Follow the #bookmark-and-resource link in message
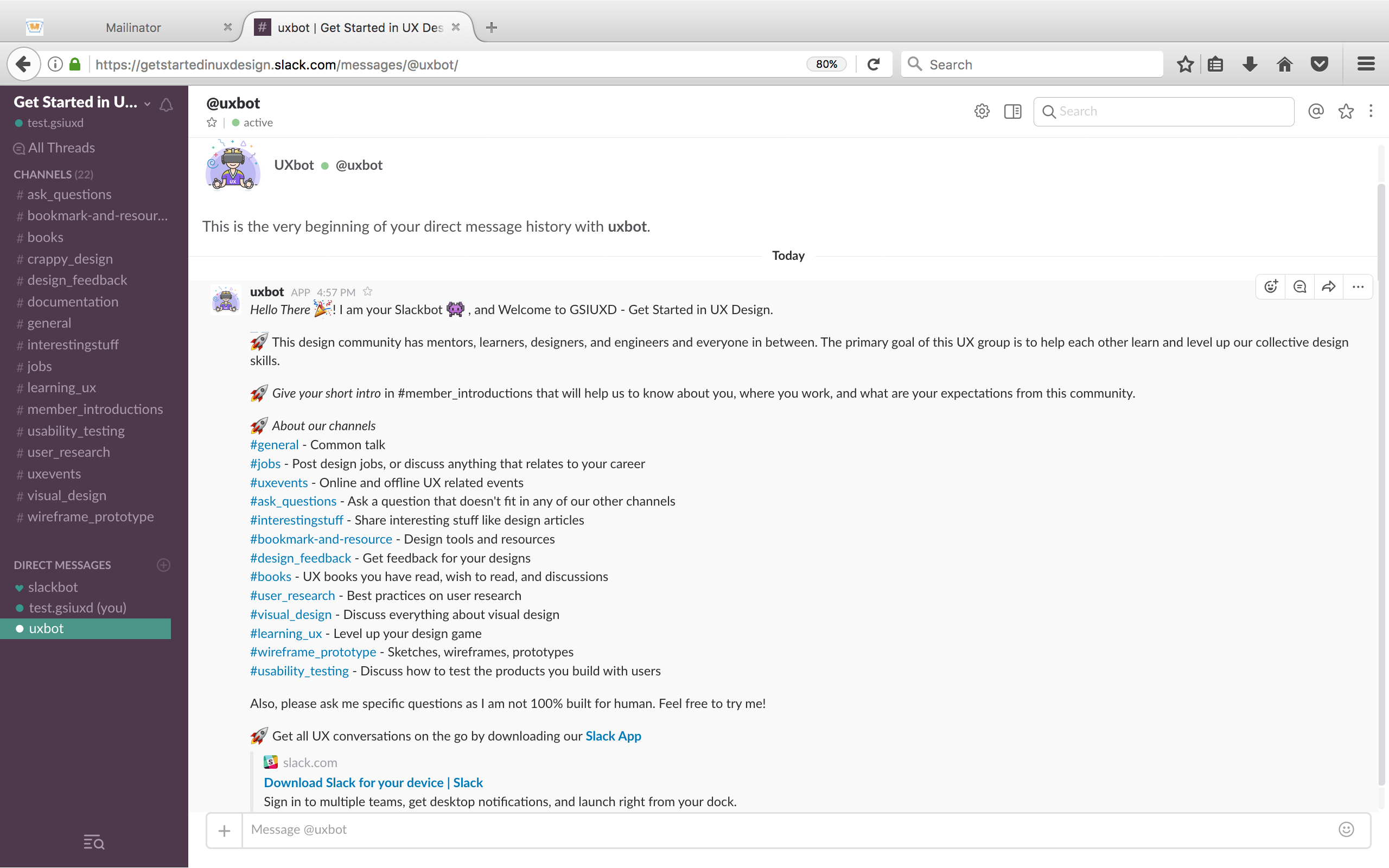Screen dimensions: 1389x868 pyautogui.click(x=321, y=539)
